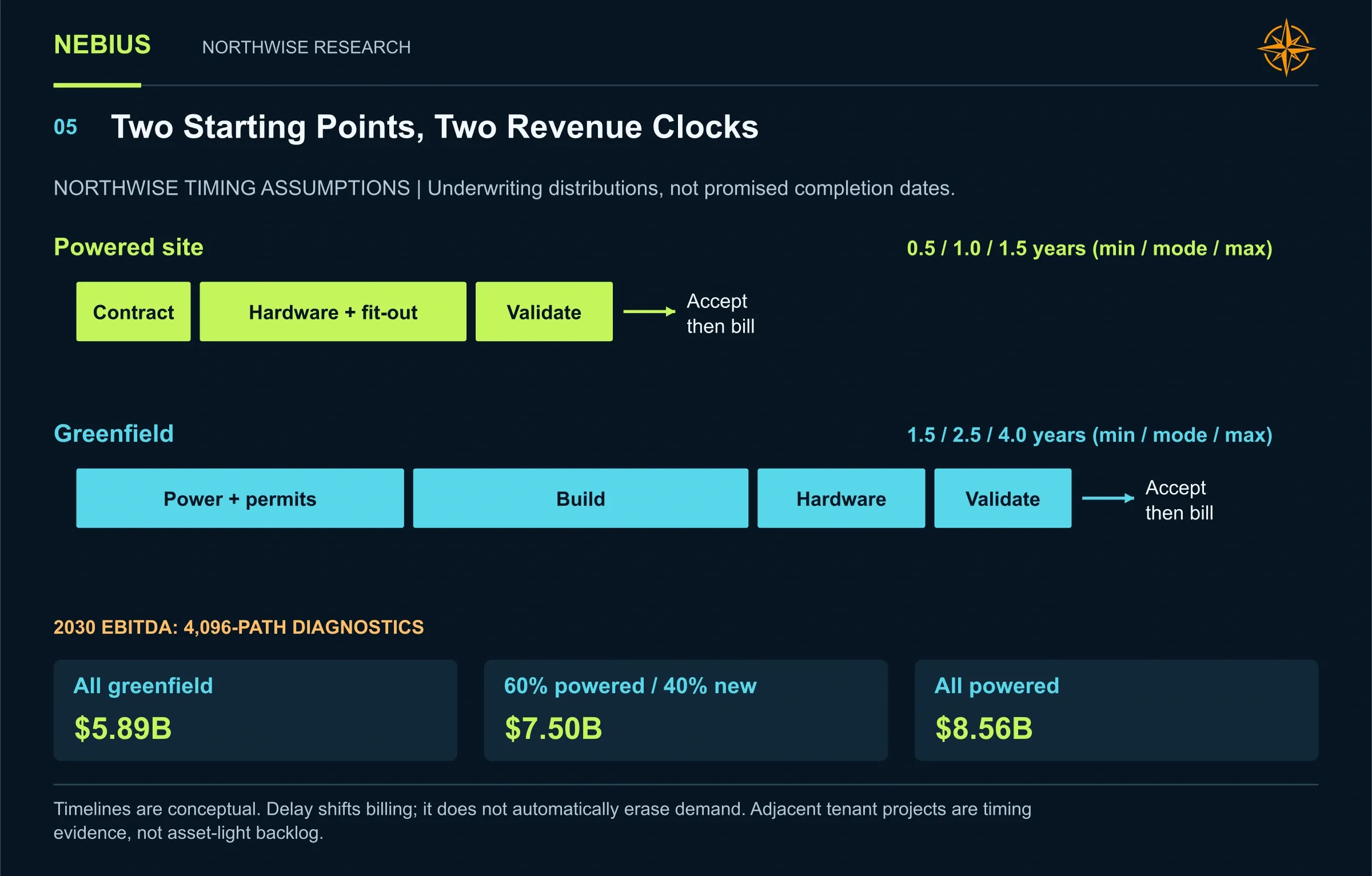Click 'Accept then bill' beside the blue Validate block
This screenshot has width=1372, height=876.
[1179, 500]
